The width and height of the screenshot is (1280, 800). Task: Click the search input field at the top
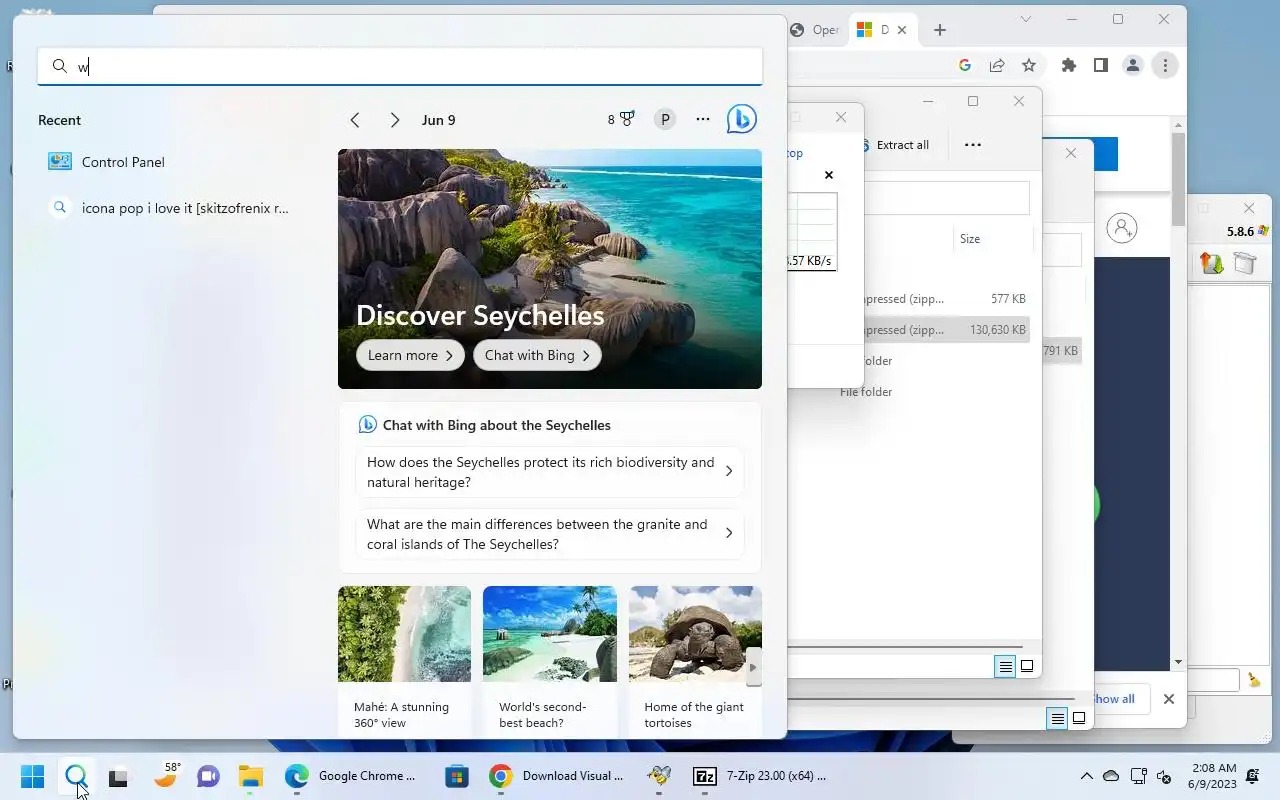(x=400, y=67)
